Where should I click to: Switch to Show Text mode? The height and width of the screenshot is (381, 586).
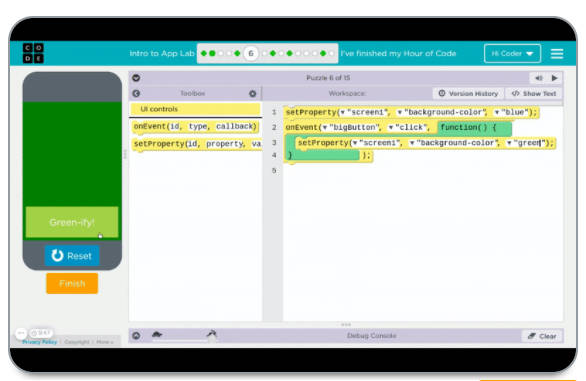point(534,93)
